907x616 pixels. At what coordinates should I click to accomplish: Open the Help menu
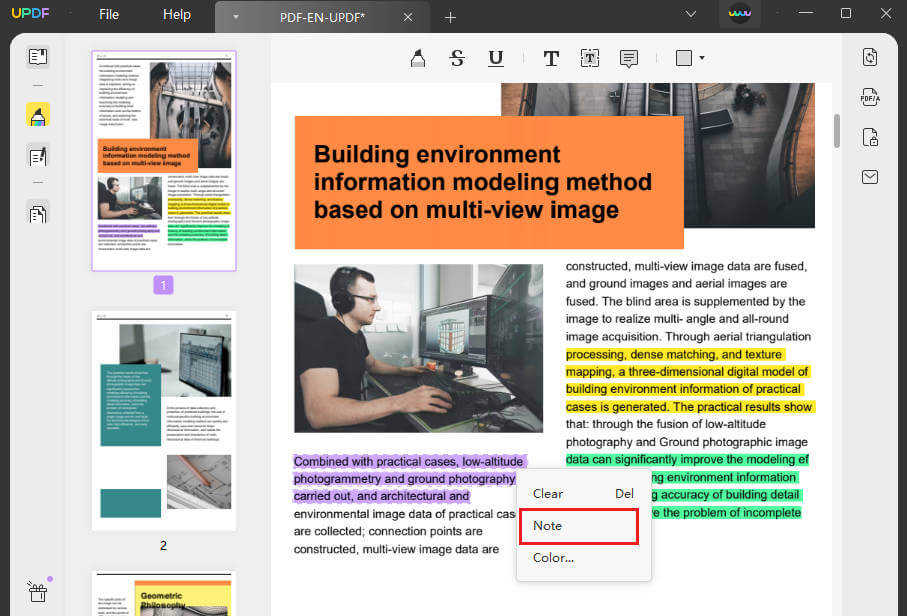176,14
